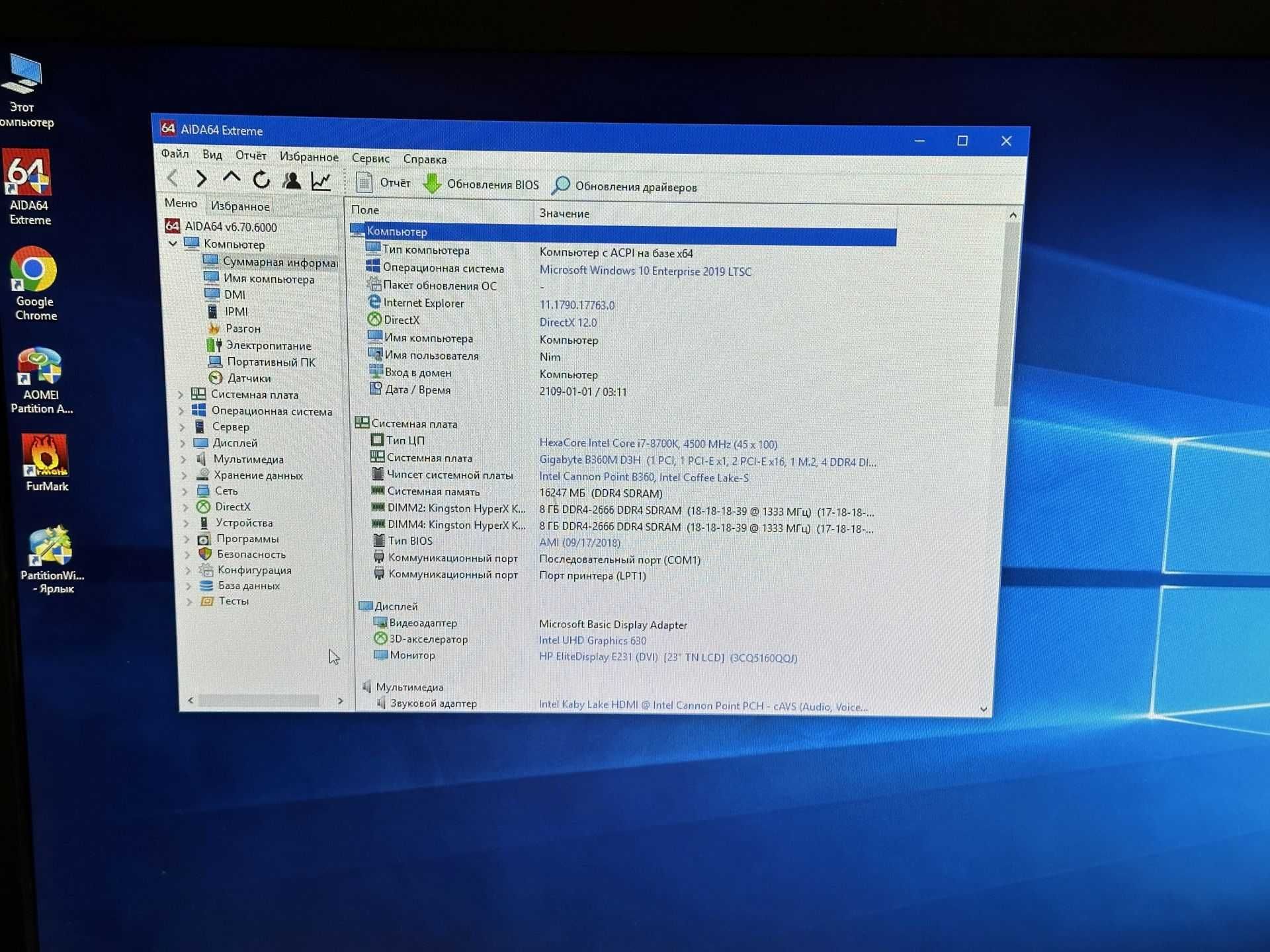Viewport: 1270px width, 952px height.
Task: Select Google Chrome desktop shortcut
Action: [34, 284]
